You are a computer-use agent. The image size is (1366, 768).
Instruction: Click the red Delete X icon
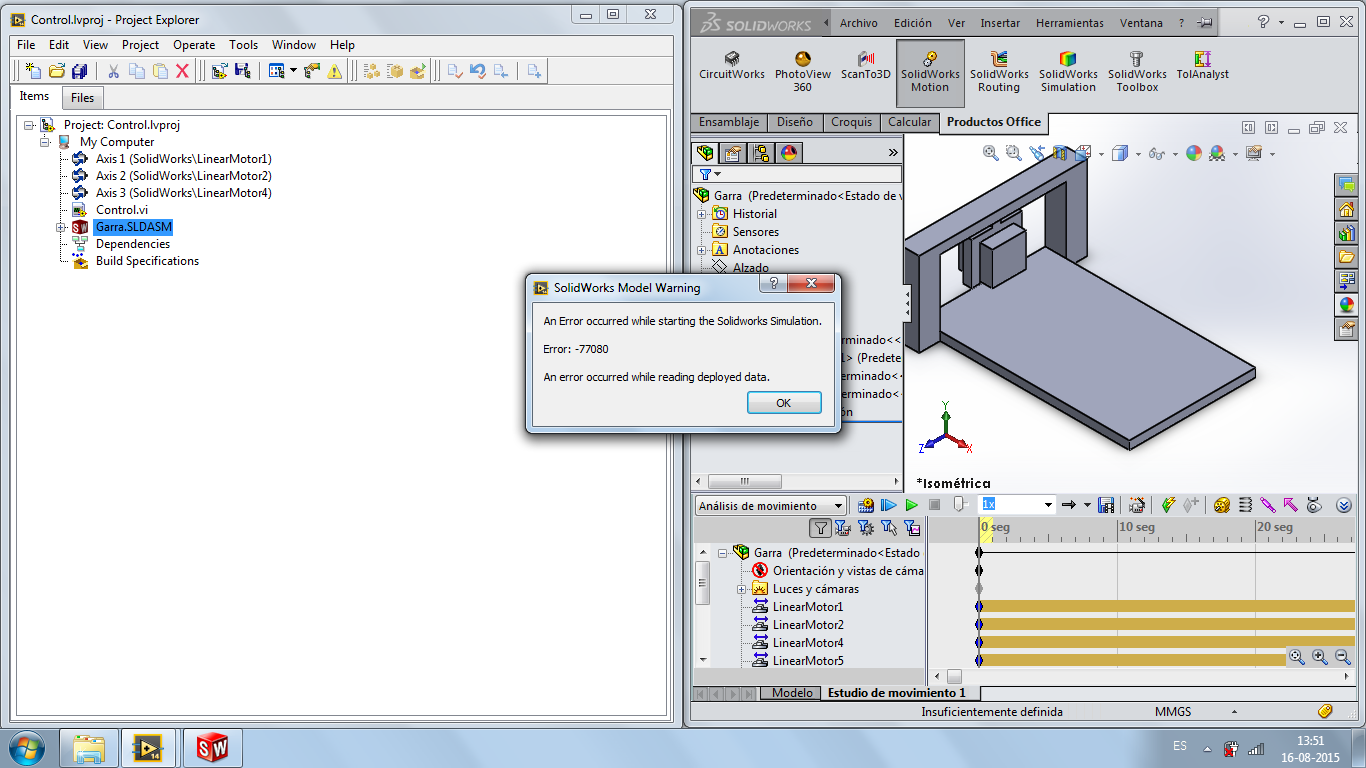click(182, 71)
